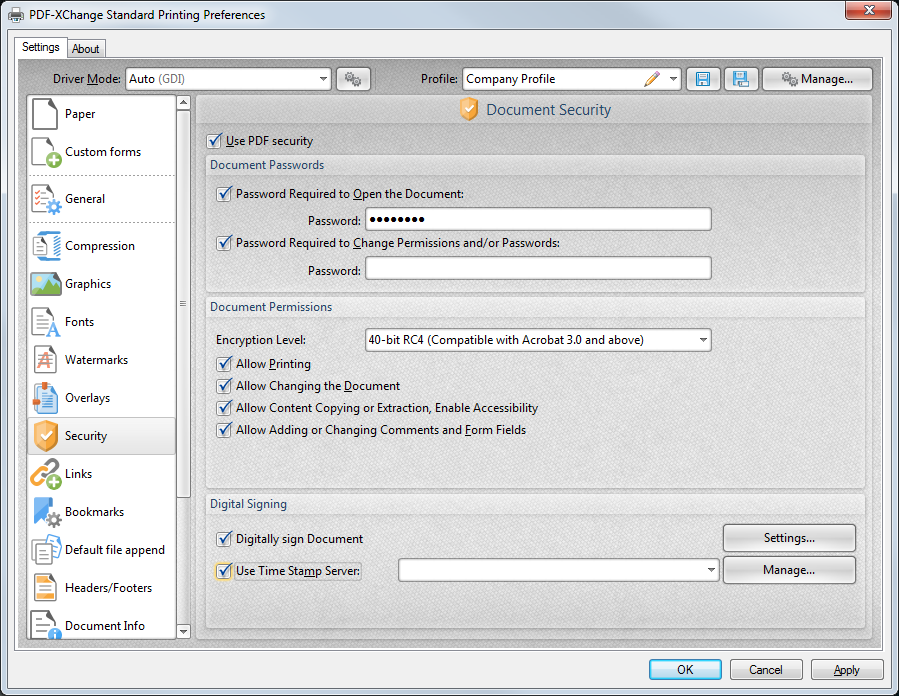This screenshot has height=696, width=899.
Task: Open the Watermarks category icon
Action: (45, 359)
